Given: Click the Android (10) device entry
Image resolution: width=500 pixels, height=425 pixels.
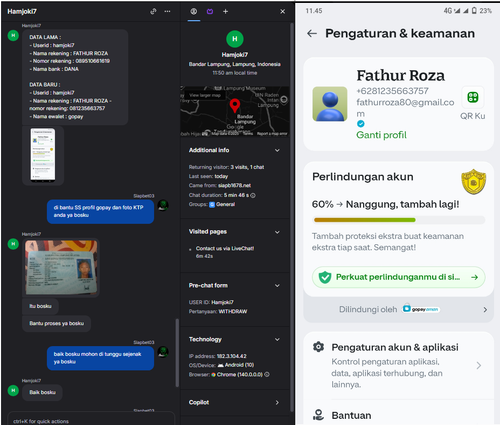Looking at the screenshot, I should tap(236, 365).
